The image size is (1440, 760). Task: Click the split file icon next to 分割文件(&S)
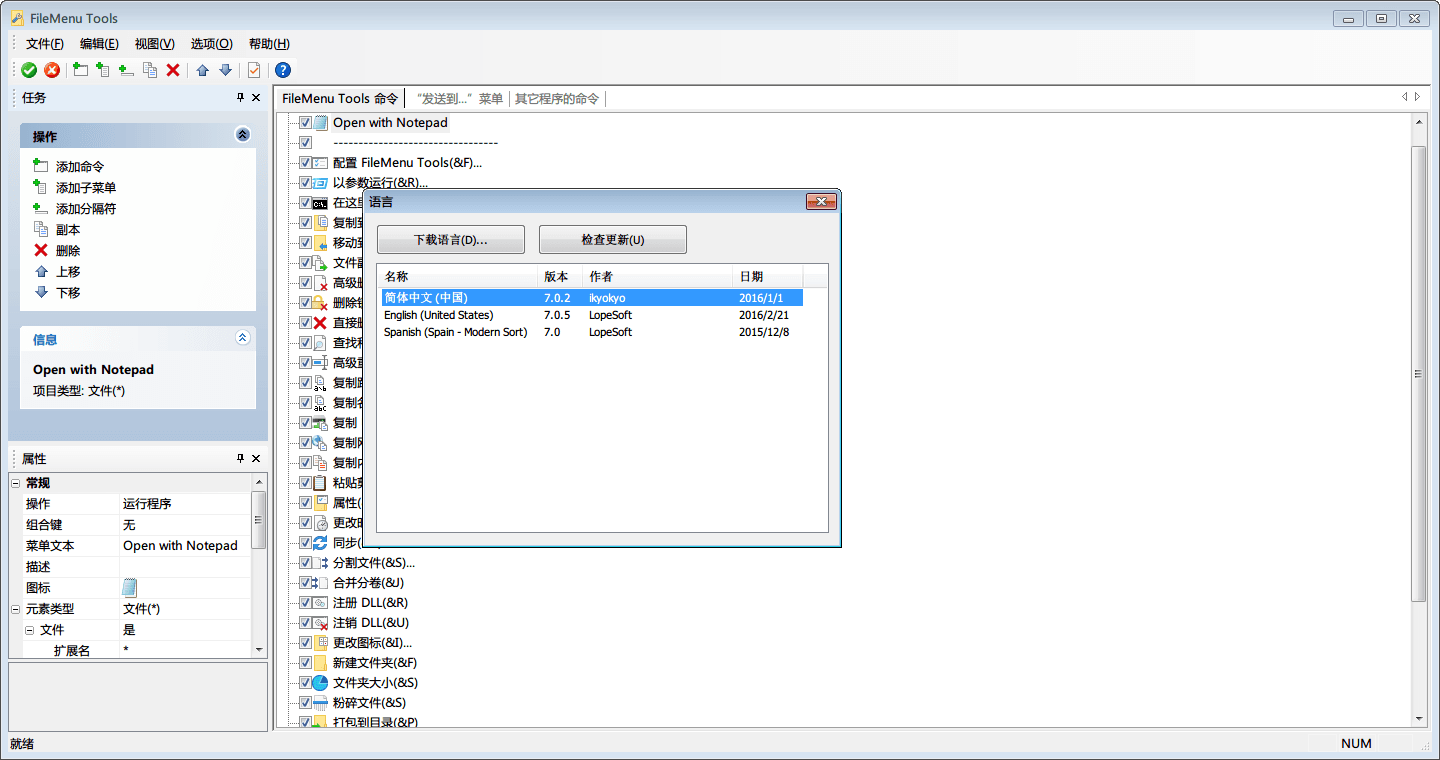(x=321, y=563)
